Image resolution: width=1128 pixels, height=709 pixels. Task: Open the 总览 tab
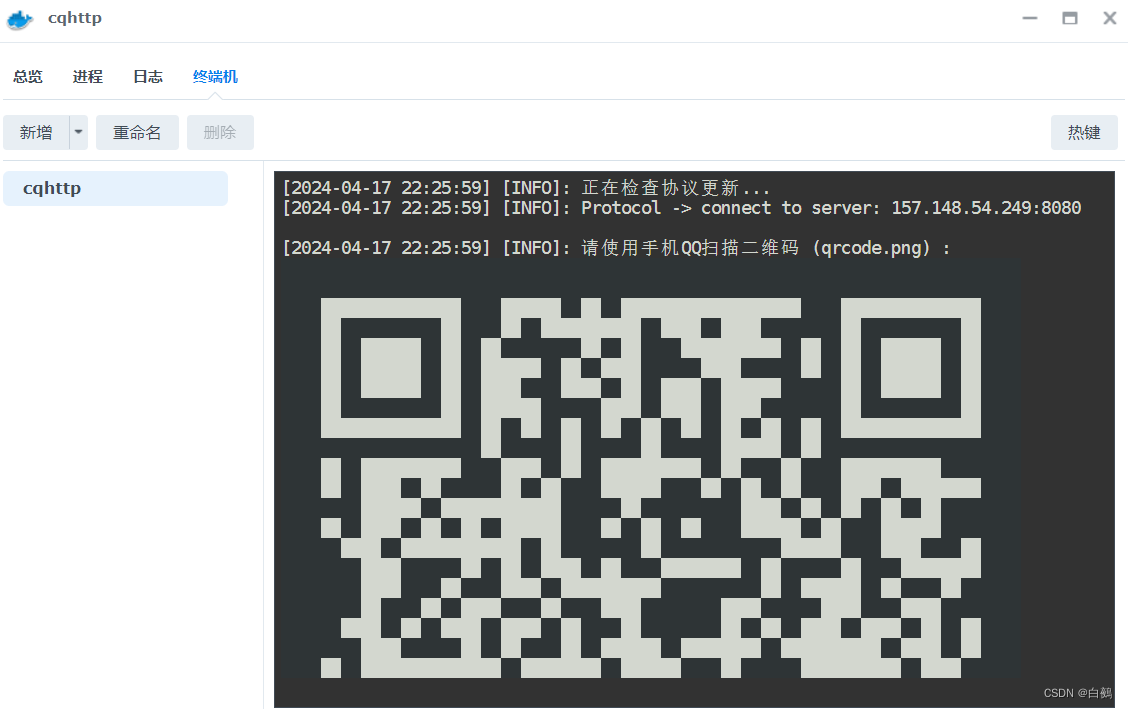[x=28, y=77]
